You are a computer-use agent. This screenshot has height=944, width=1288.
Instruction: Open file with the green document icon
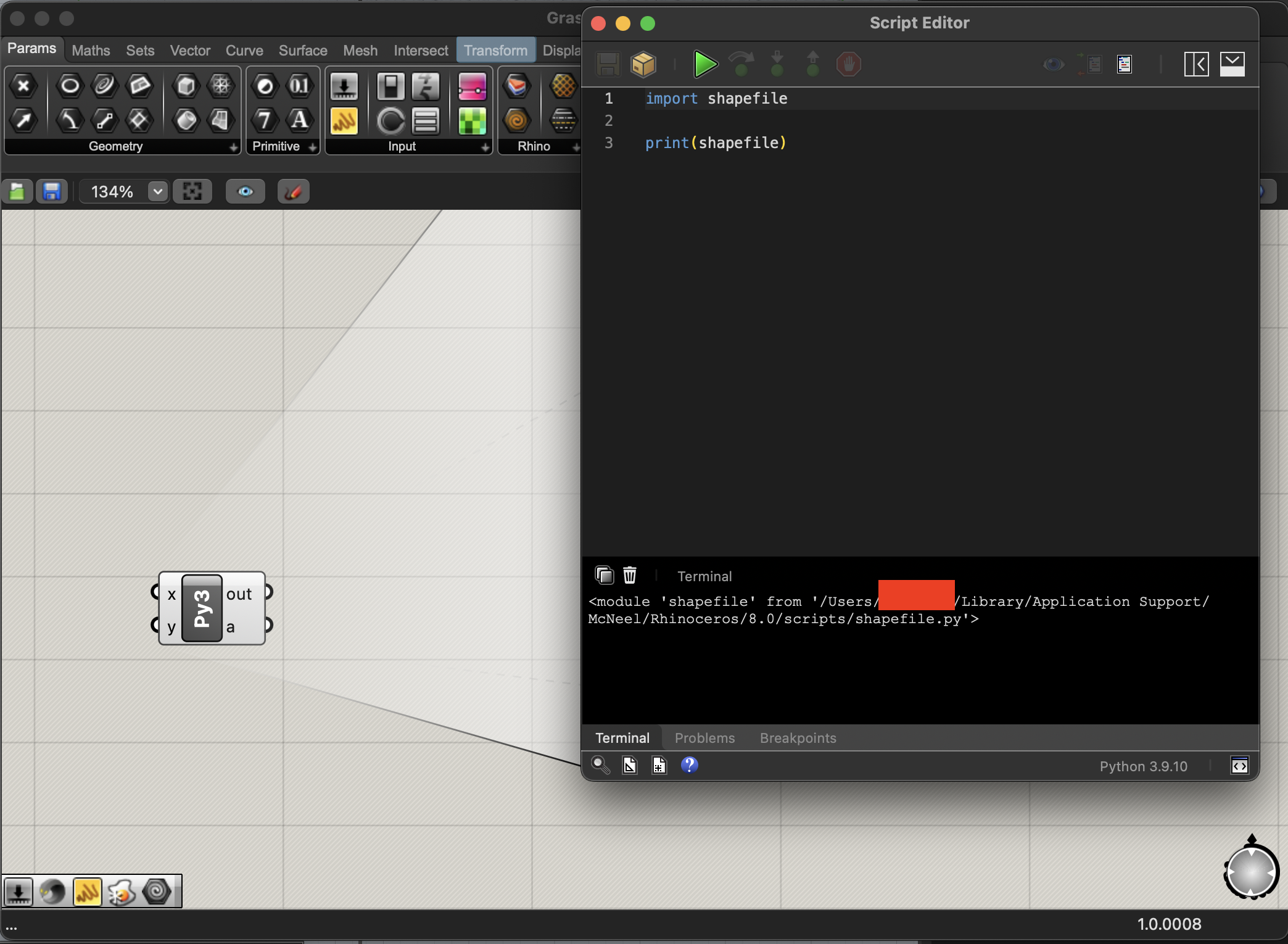click(17, 192)
